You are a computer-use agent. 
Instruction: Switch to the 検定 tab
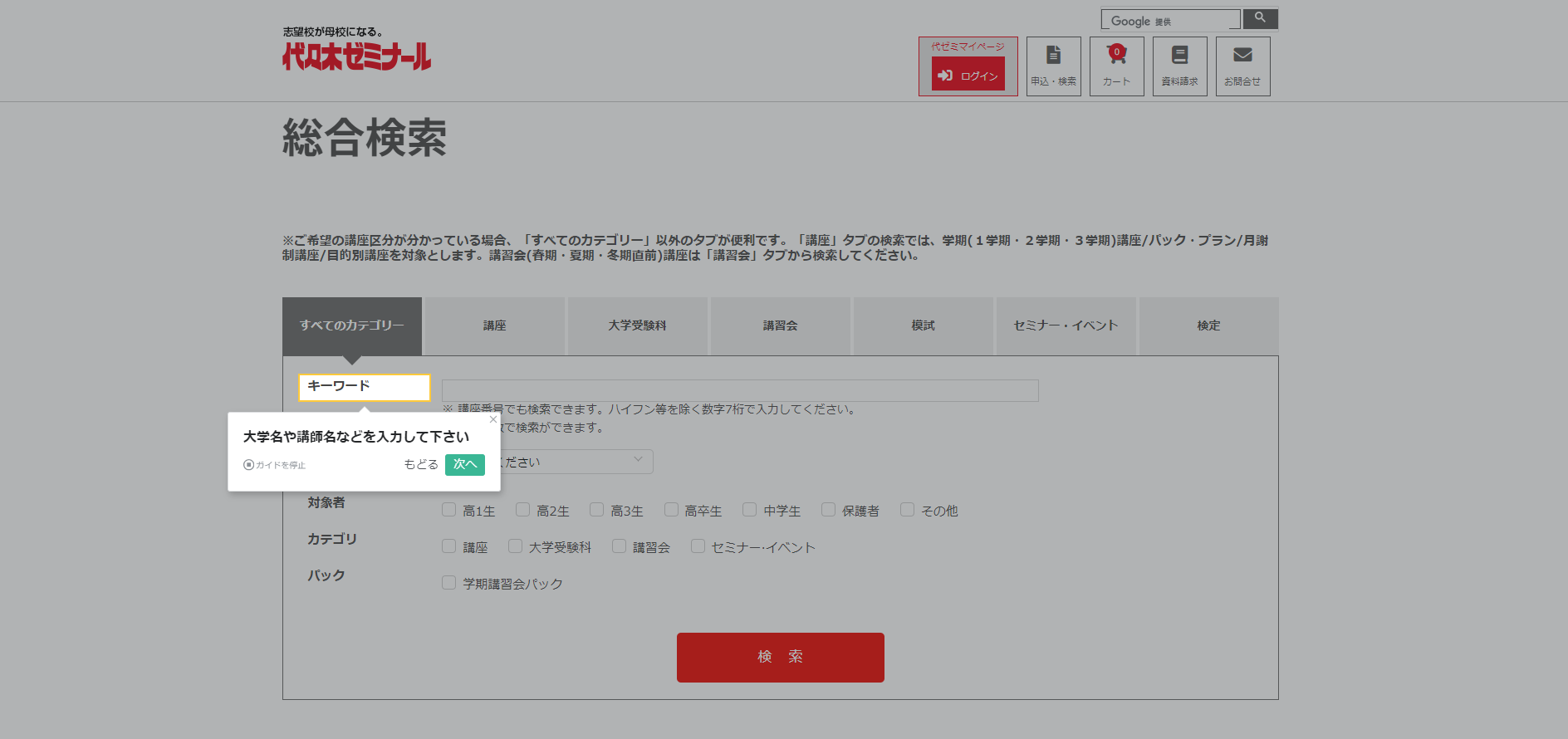click(x=1209, y=325)
